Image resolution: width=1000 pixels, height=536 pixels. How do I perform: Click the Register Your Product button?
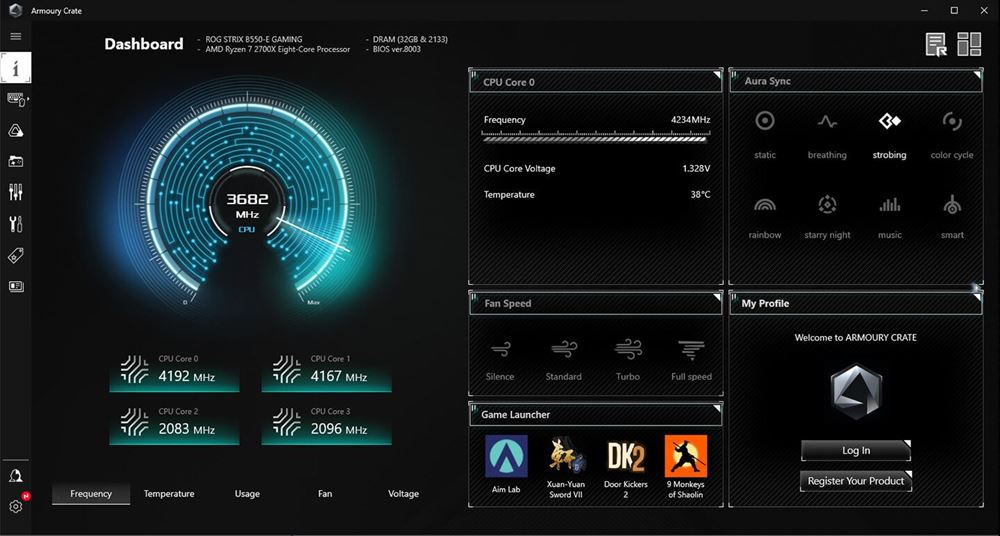(x=856, y=481)
